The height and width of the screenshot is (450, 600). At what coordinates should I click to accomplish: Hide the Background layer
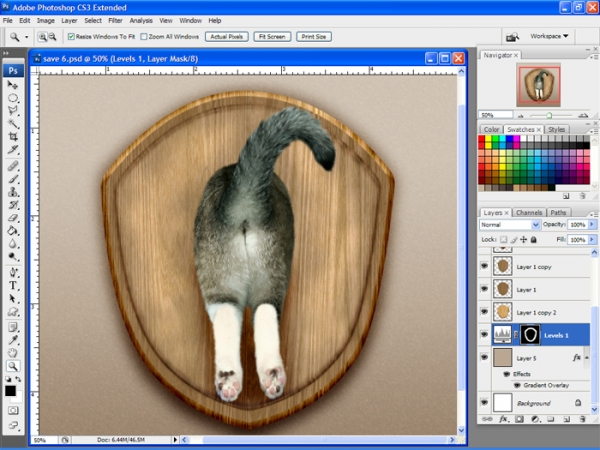pyautogui.click(x=484, y=403)
